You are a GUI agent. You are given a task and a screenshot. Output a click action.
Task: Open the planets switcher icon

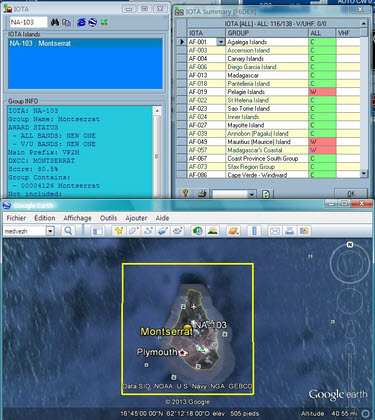pyautogui.click(x=233, y=231)
